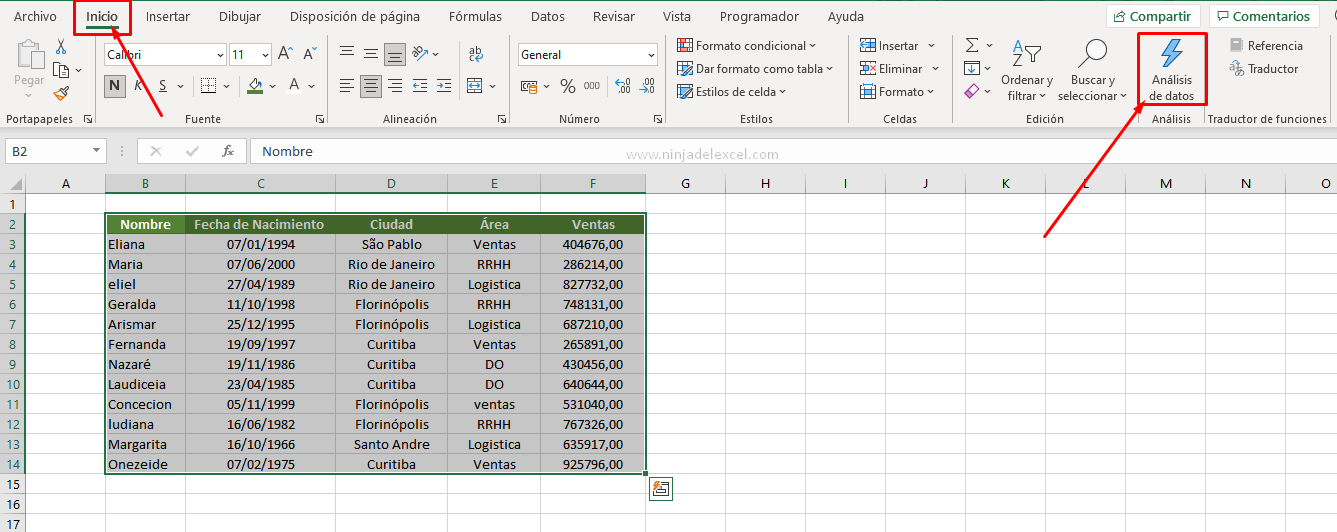This screenshot has width=1337, height=532.
Task: Open the font size 11 dropdown
Action: coord(265,55)
